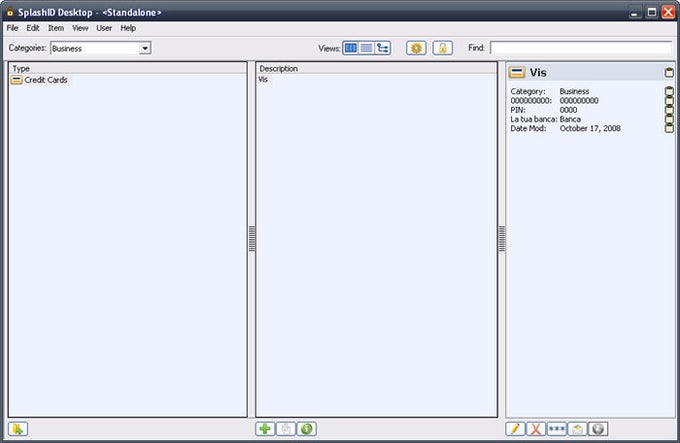Open the View menu
Viewport: 680px width, 443px height.
coord(80,28)
